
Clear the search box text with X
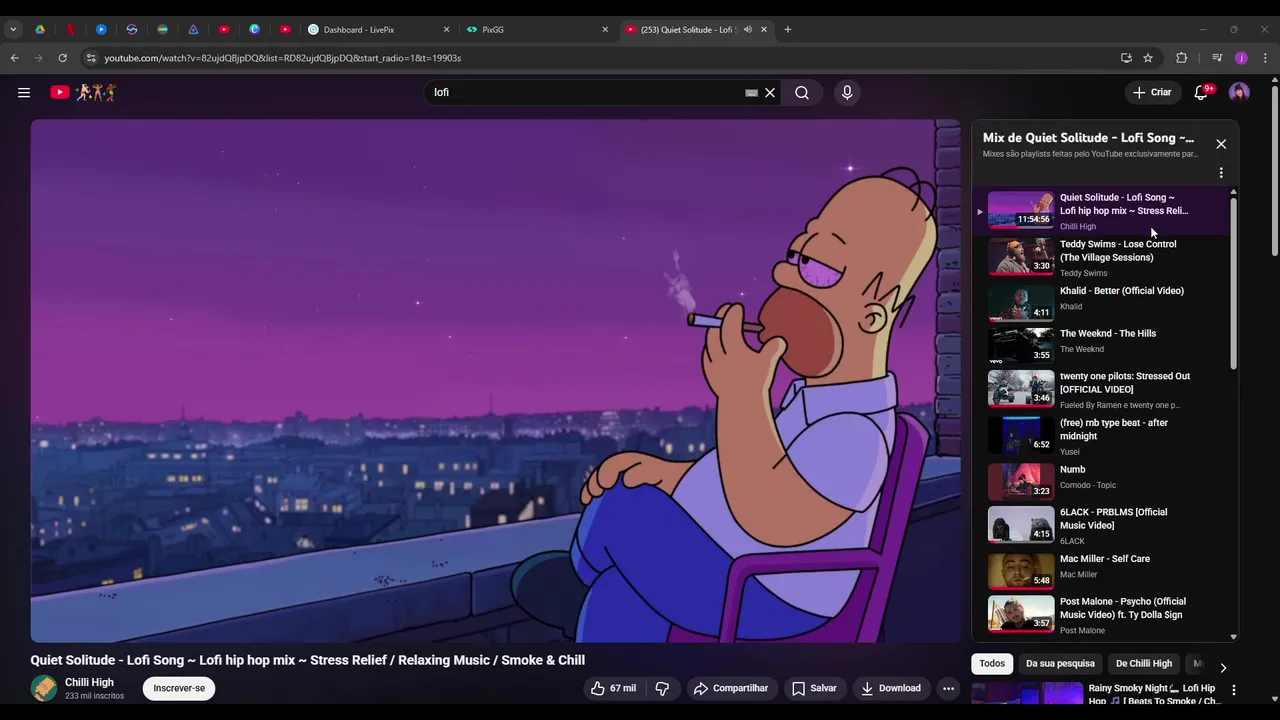[x=770, y=92]
